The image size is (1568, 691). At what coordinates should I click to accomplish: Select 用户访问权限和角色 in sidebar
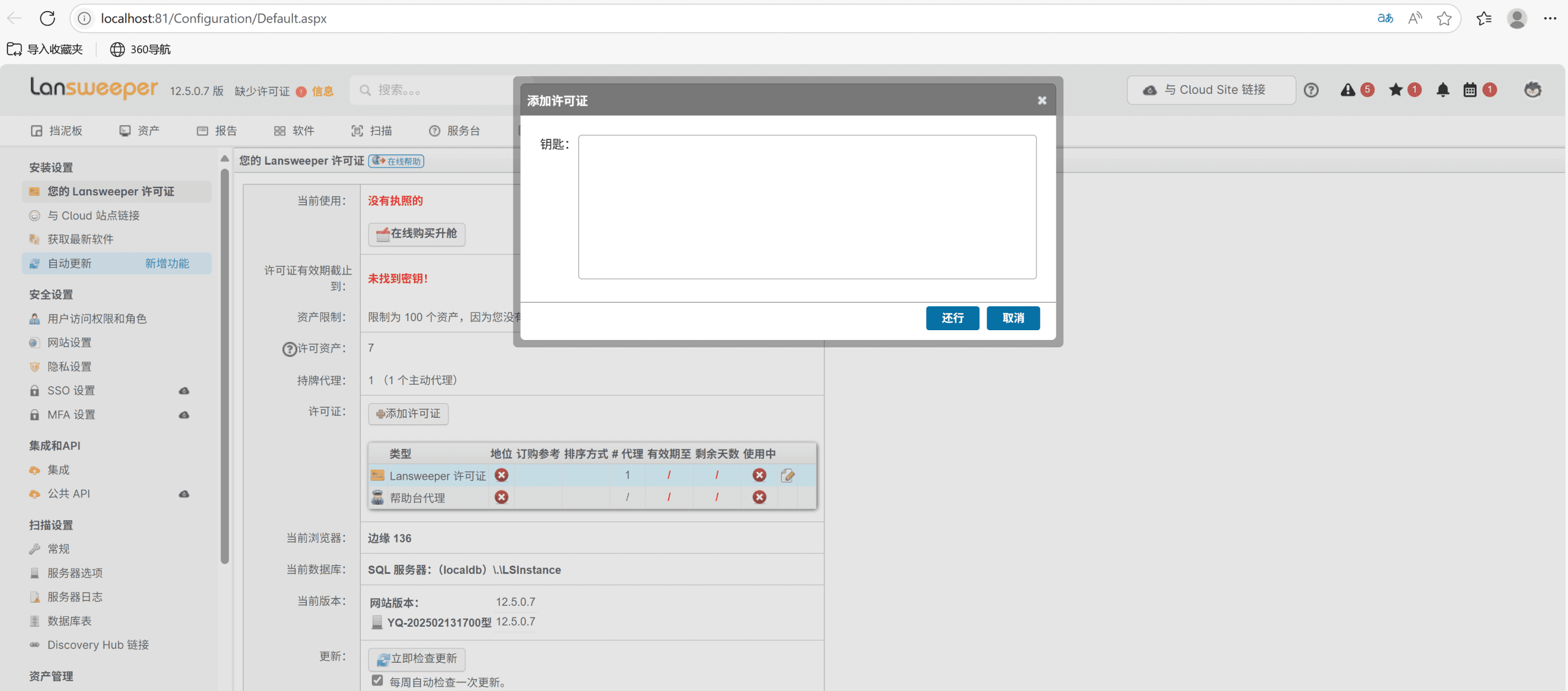tap(97, 319)
